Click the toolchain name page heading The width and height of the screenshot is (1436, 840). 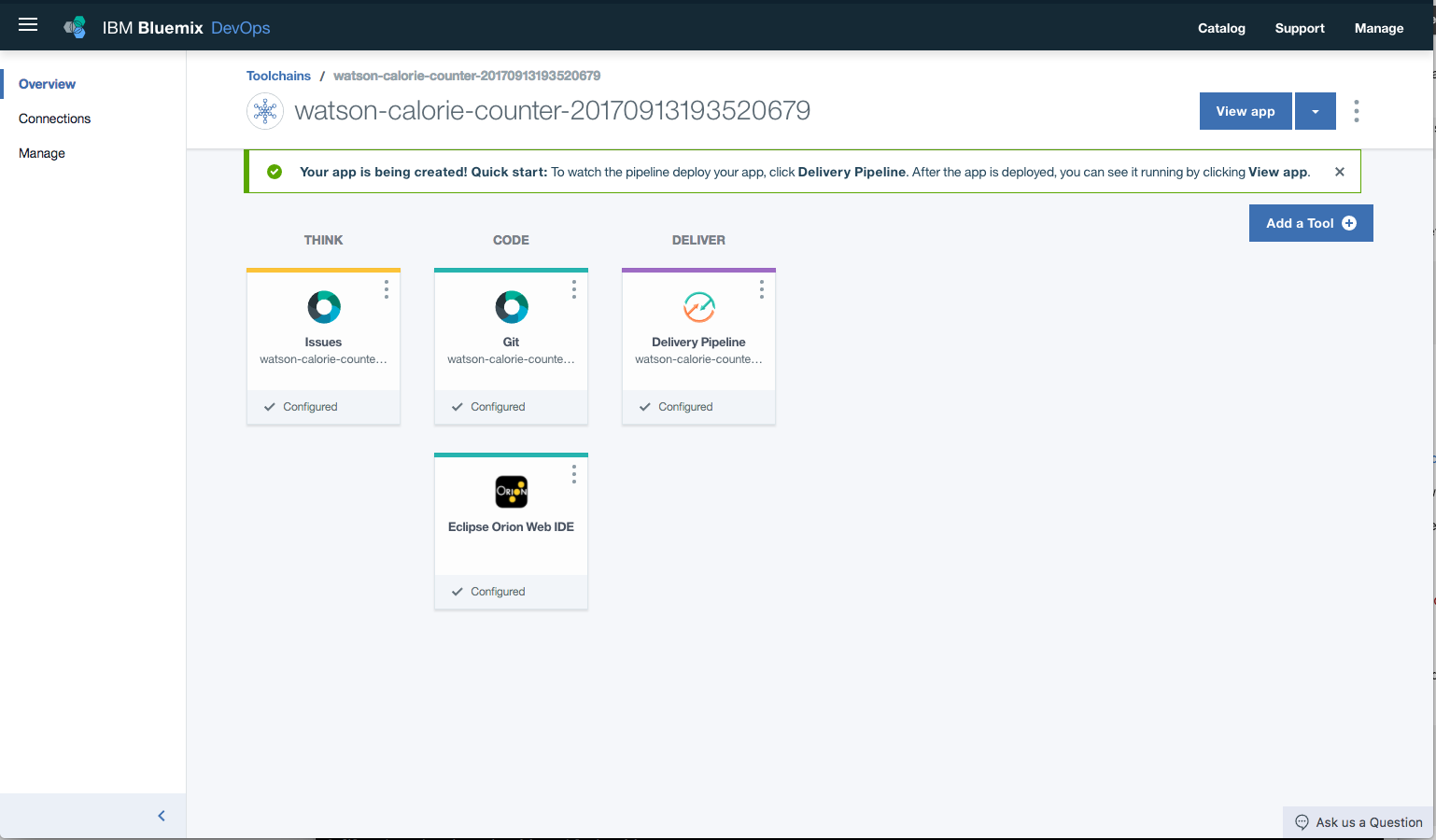click(553, 111)
